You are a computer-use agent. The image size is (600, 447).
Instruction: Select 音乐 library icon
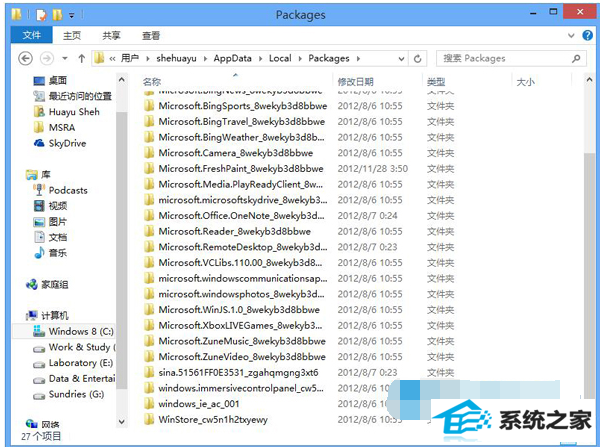[x=39, y=253]
